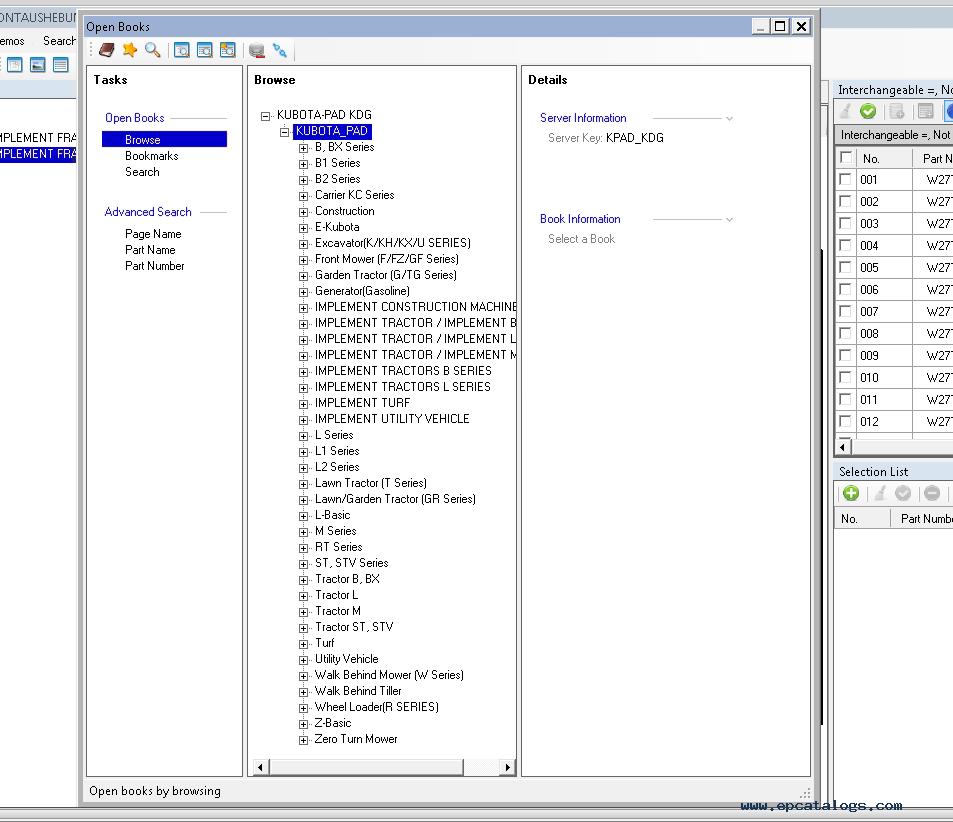Screen dimensions: 953x822
Task: Click the disconnected server database icon
Action: pos(257,50)
